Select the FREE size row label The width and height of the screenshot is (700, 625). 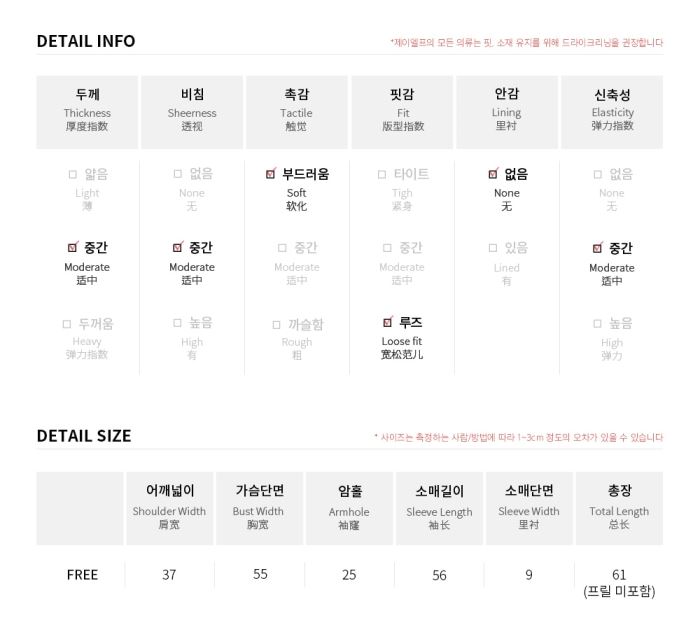click(x=82, y=575)
